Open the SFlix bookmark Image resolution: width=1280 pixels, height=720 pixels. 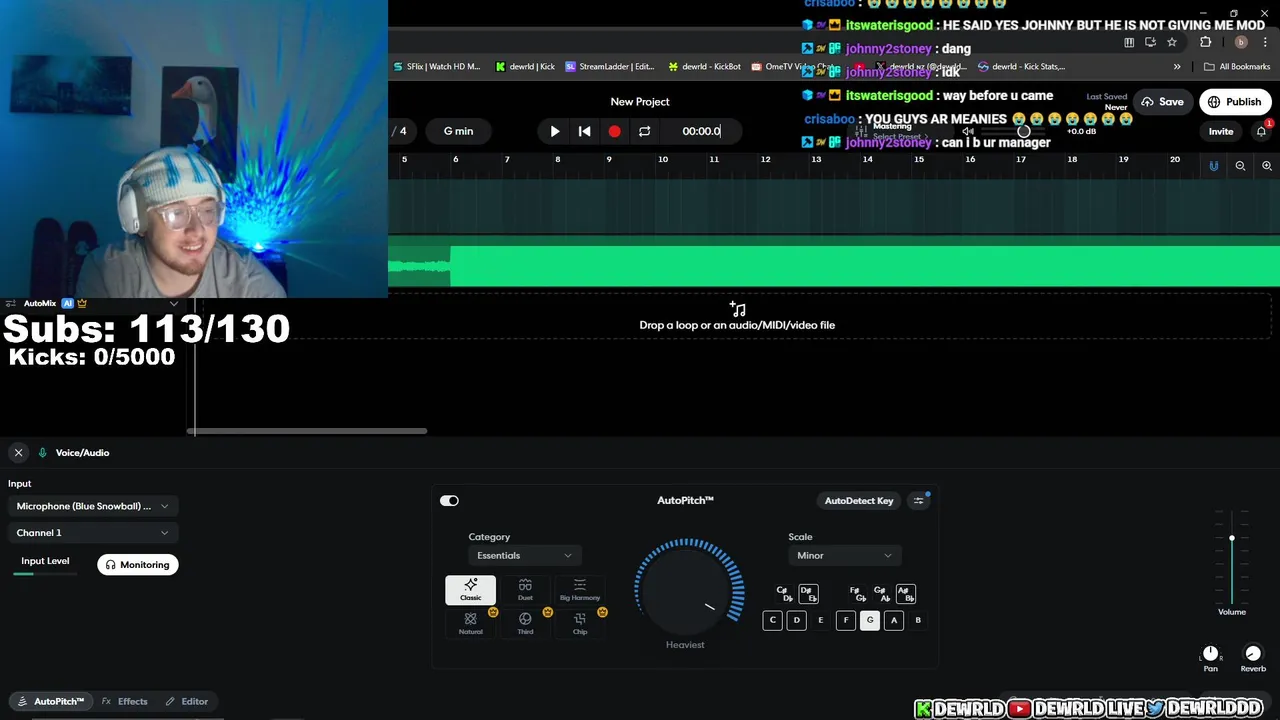tap(437, 67)
